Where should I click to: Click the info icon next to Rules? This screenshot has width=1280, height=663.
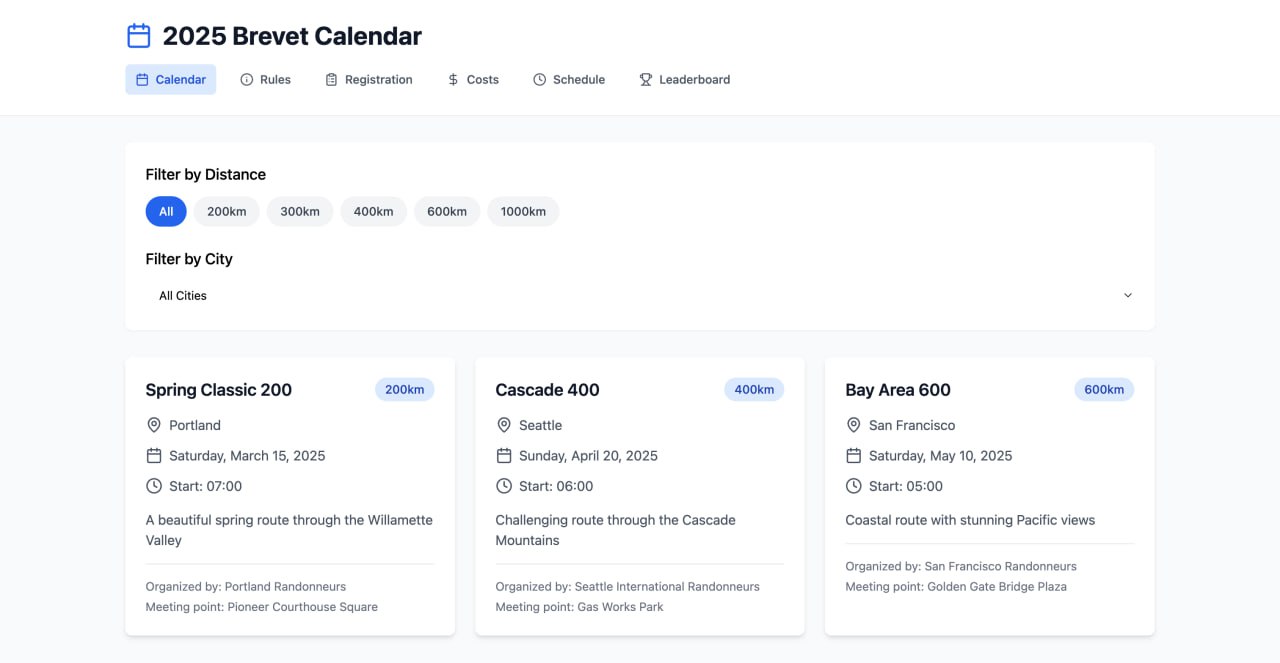247,79
